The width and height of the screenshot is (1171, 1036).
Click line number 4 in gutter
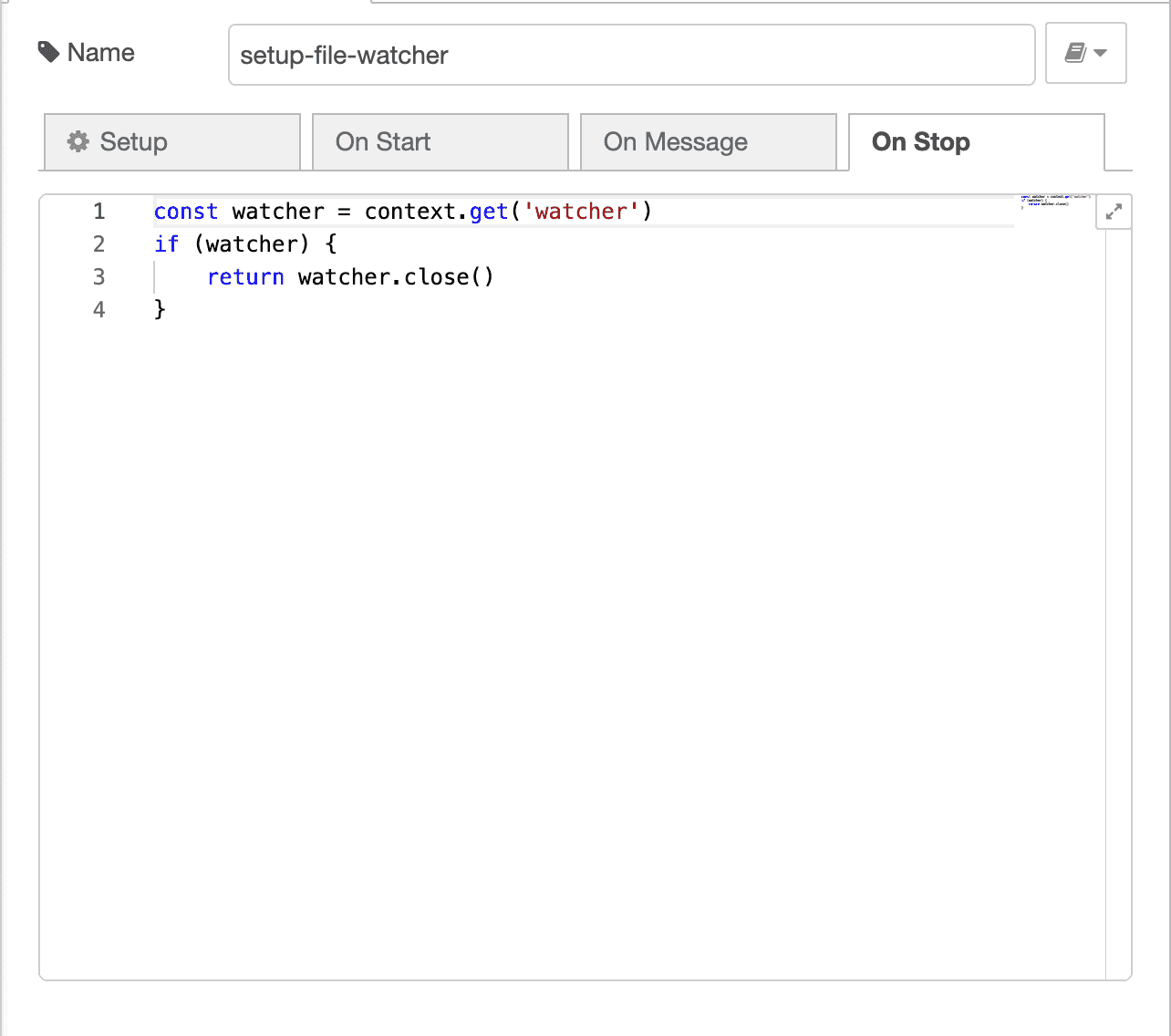point(98,310)
